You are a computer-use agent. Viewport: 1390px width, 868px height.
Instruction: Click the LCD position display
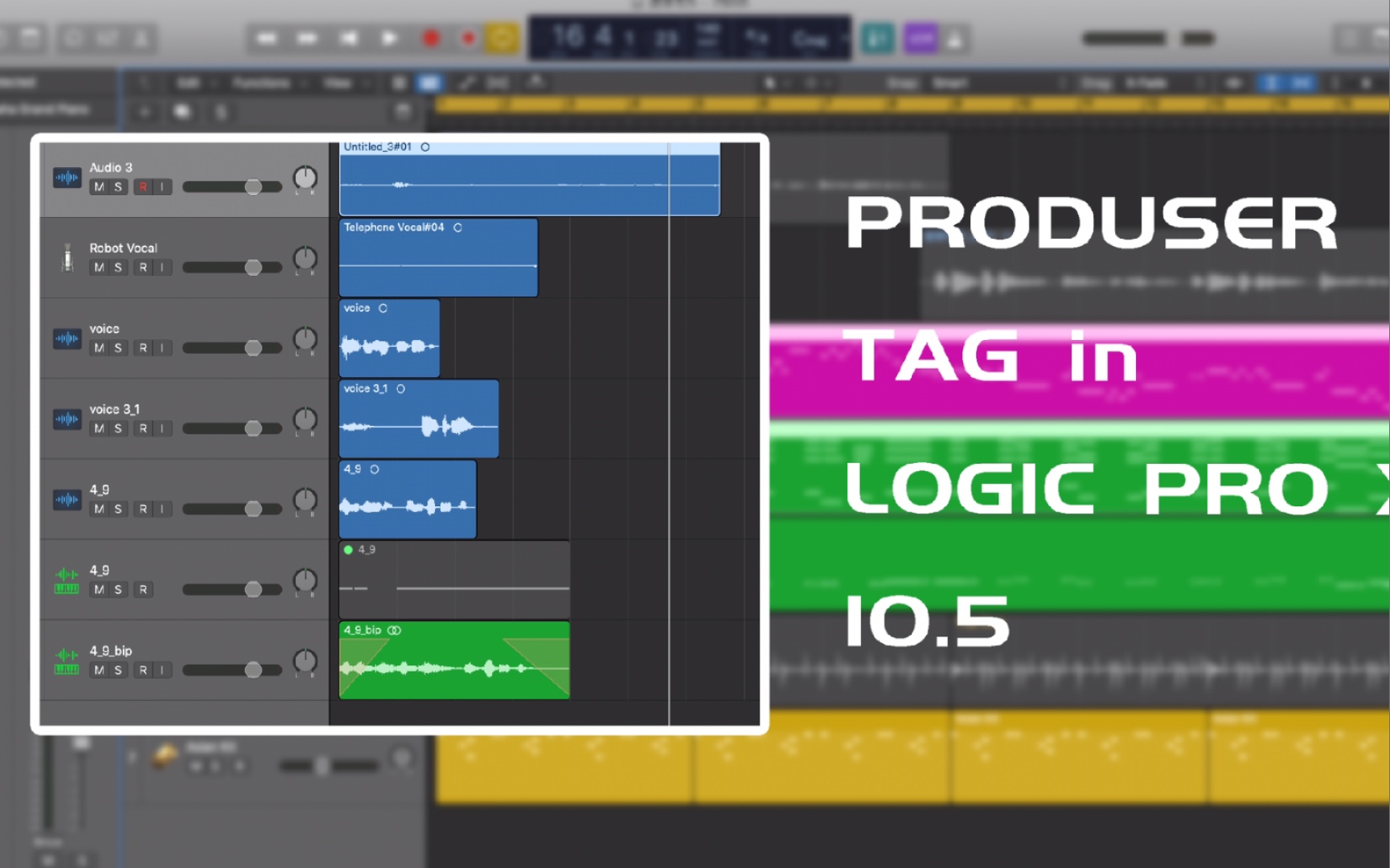point(615,38)
